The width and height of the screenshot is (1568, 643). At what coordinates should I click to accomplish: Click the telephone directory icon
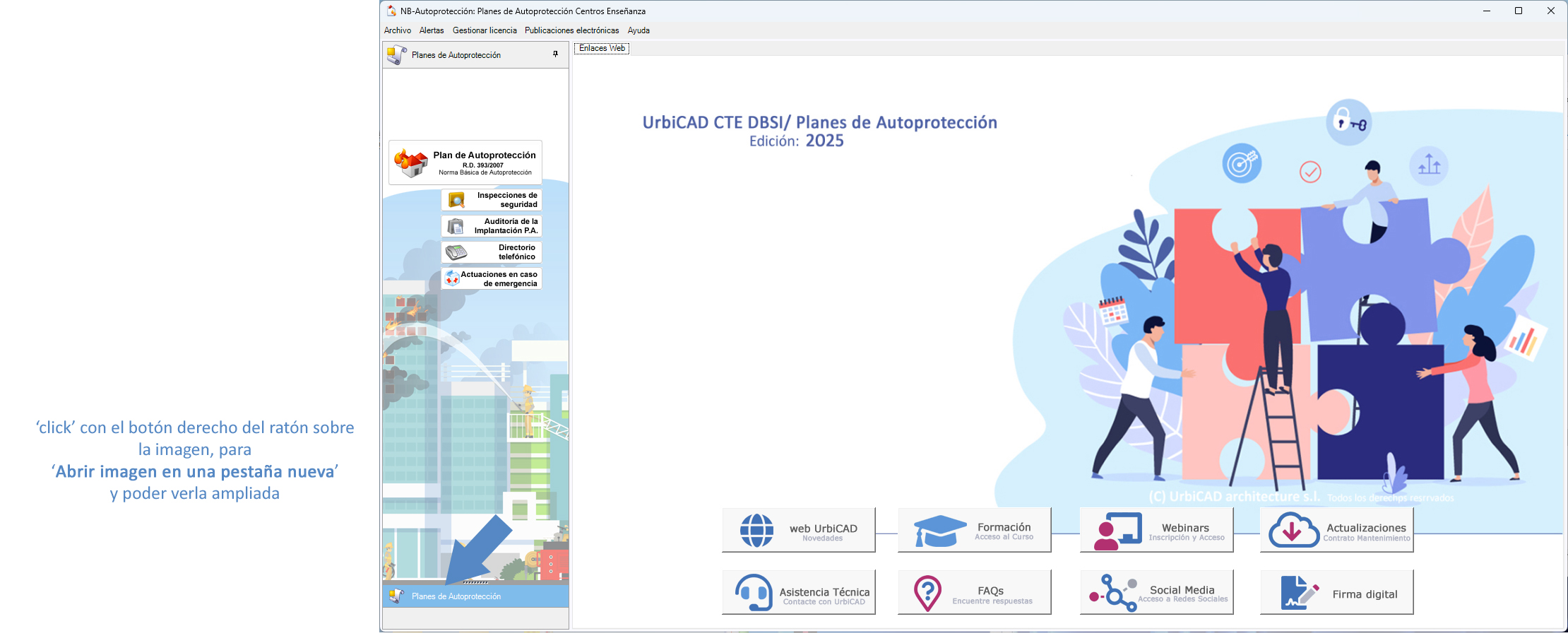[x=456, y=252]
